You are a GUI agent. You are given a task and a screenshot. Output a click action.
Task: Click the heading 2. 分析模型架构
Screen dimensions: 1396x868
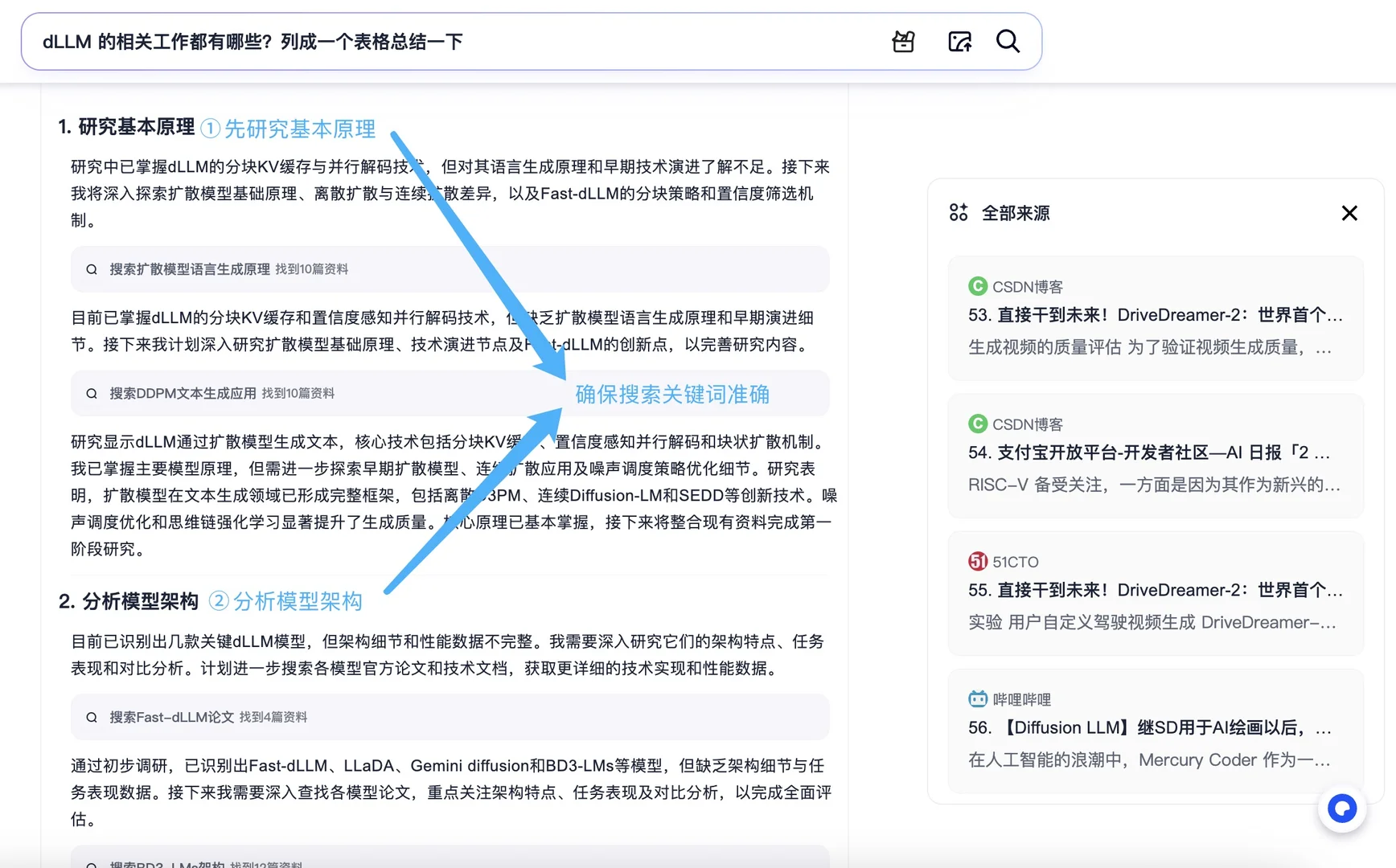tap(129, 601)
